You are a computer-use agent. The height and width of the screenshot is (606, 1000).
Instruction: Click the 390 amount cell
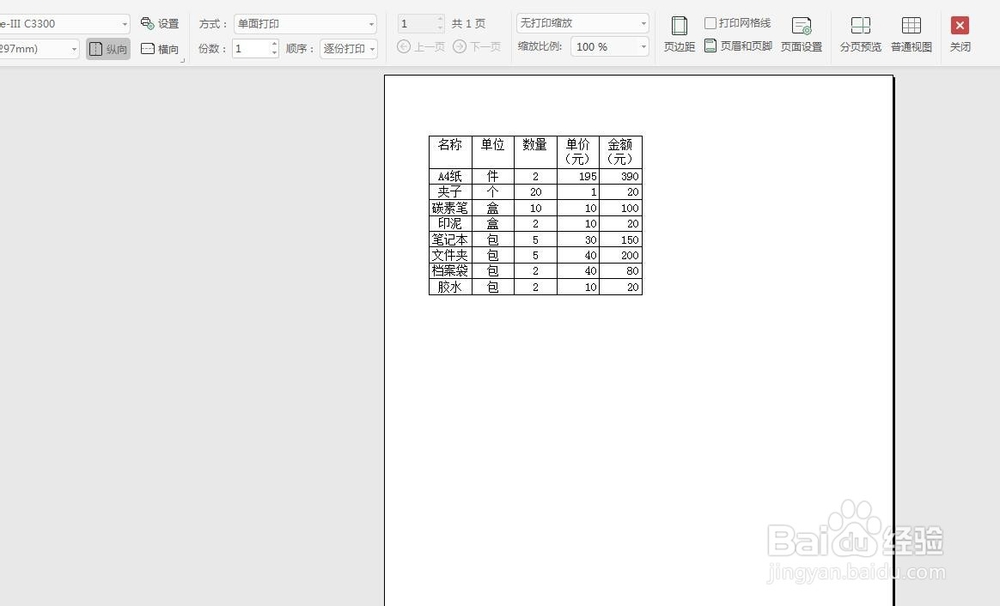click(x=621, y=176)
